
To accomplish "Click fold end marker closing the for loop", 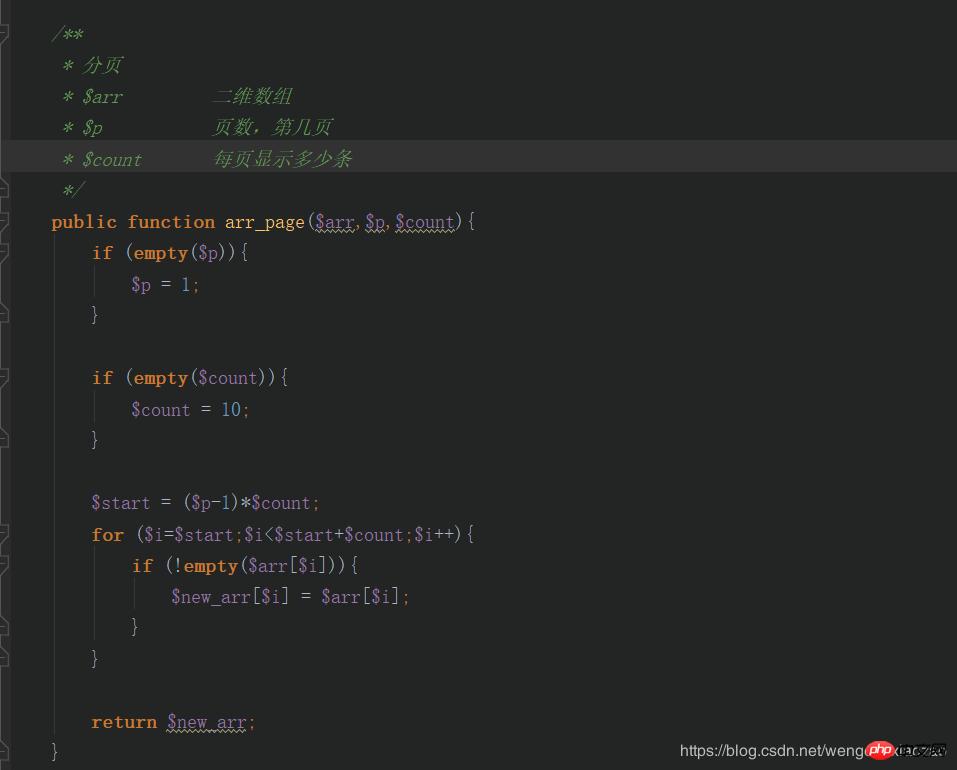I will coord(4,658).
